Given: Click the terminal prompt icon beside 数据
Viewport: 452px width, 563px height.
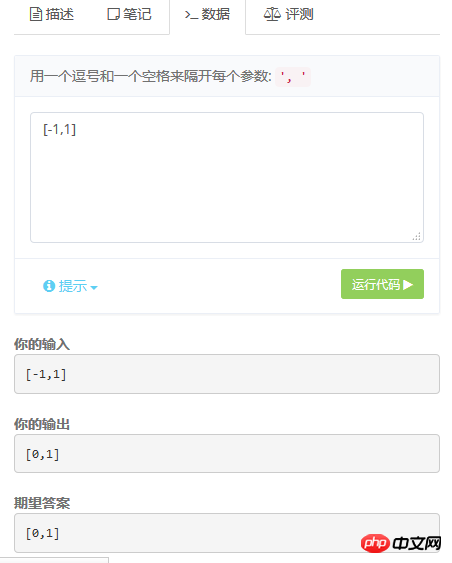Looking at the screenshot, I should [191, 15].
